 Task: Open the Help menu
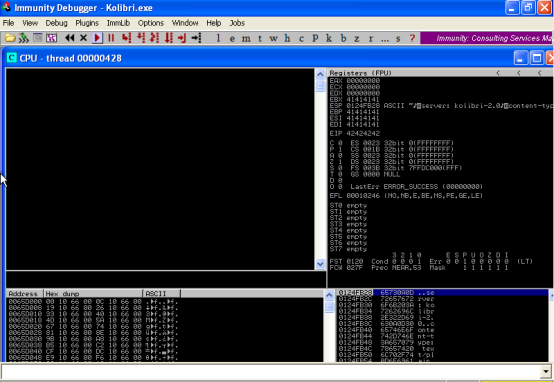pos(214,23)
